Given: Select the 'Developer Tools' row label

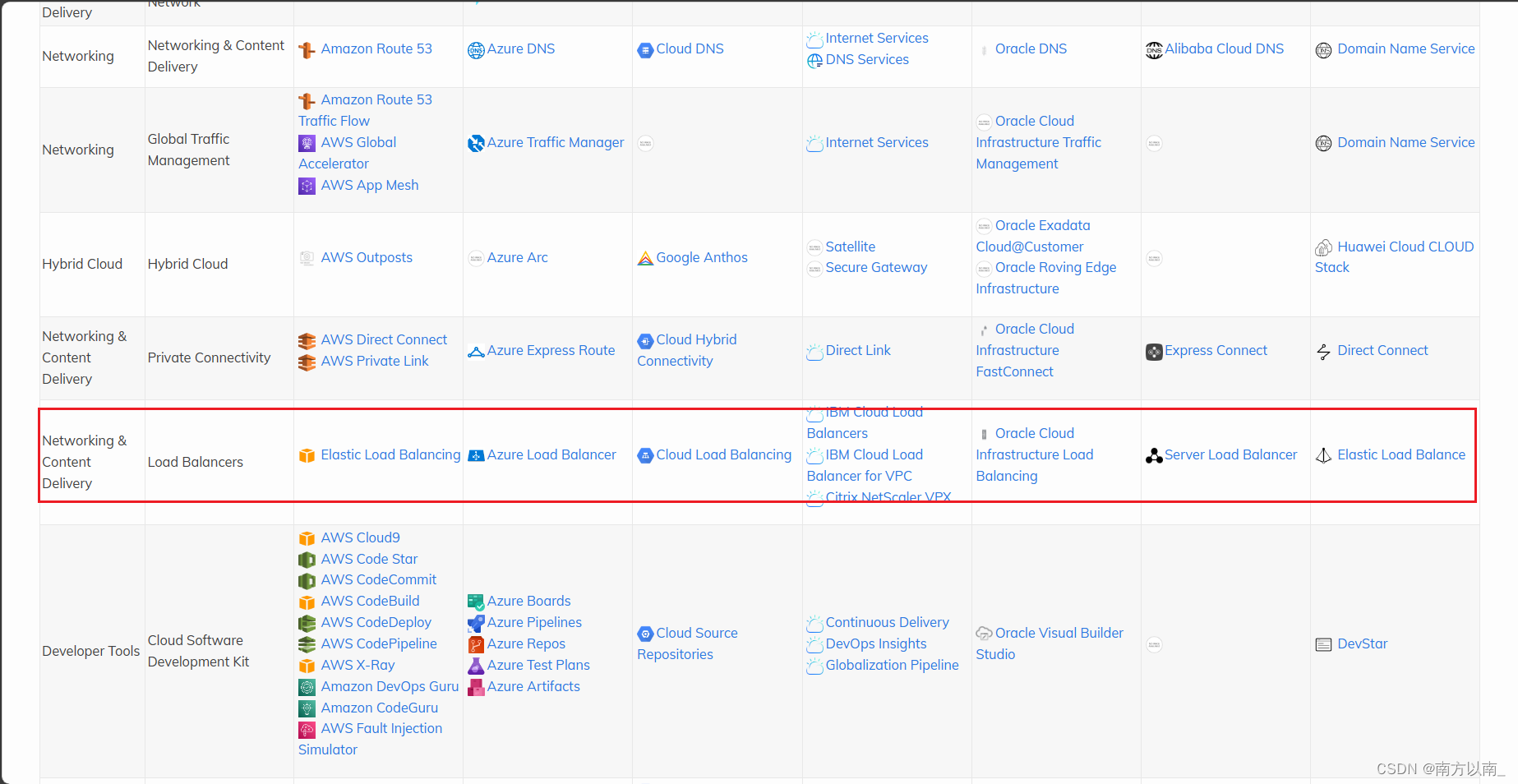Looking at the screenshot, I should click(91, 651).
